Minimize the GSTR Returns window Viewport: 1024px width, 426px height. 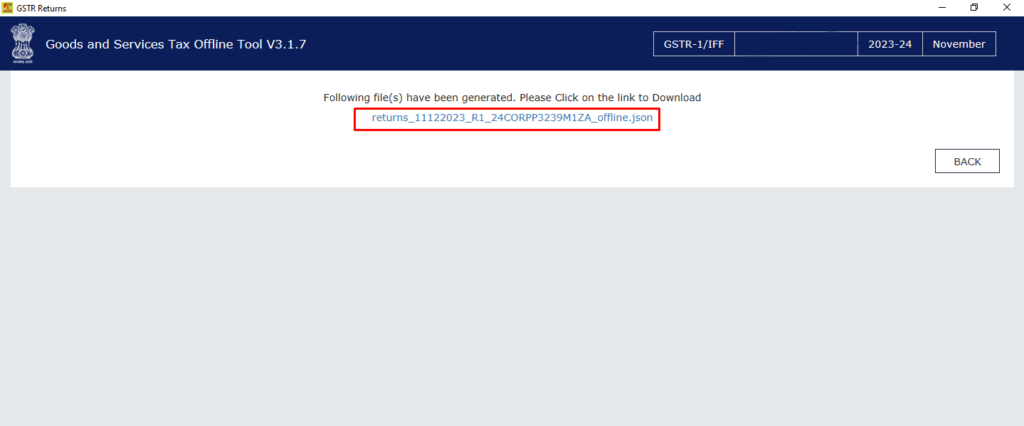pyautogui.click(x=943, y=8)
